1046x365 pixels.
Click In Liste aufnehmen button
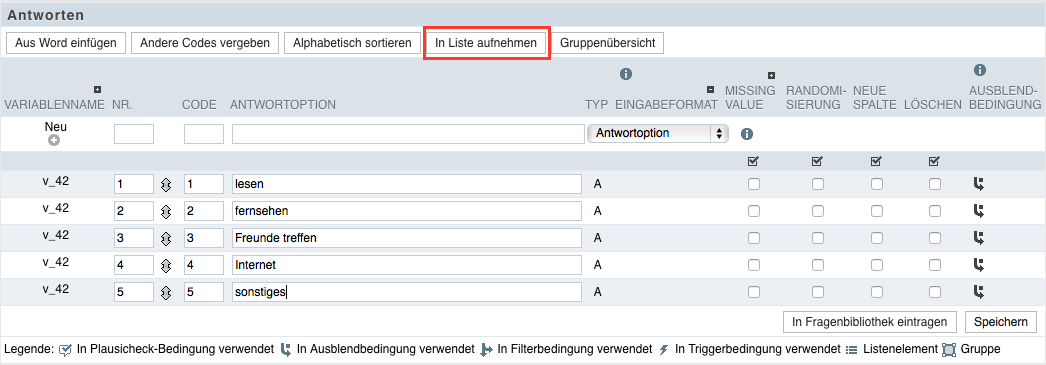(486, 43)
